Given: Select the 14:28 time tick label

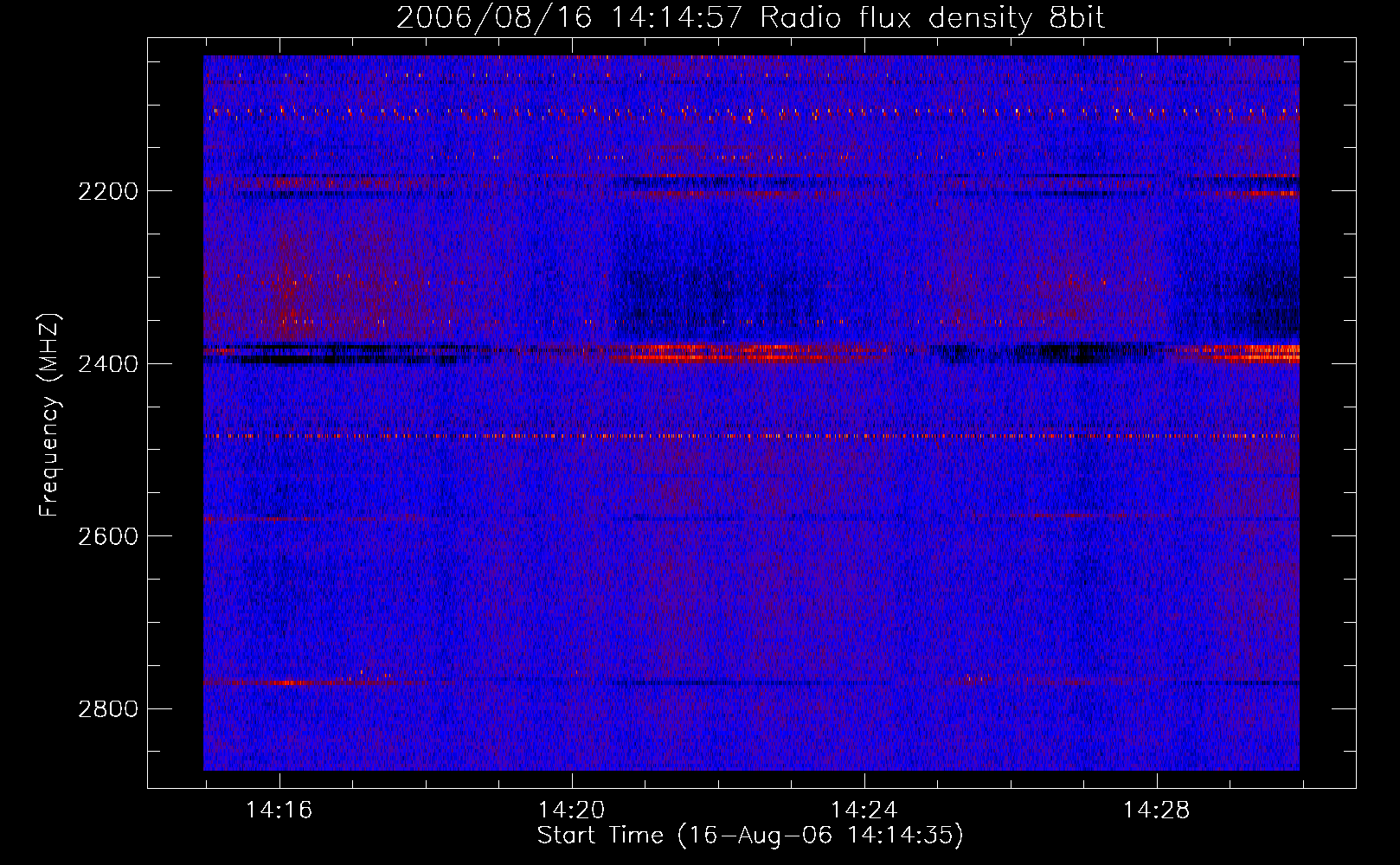Looking at the screenshot, I should coord(1156,811).
